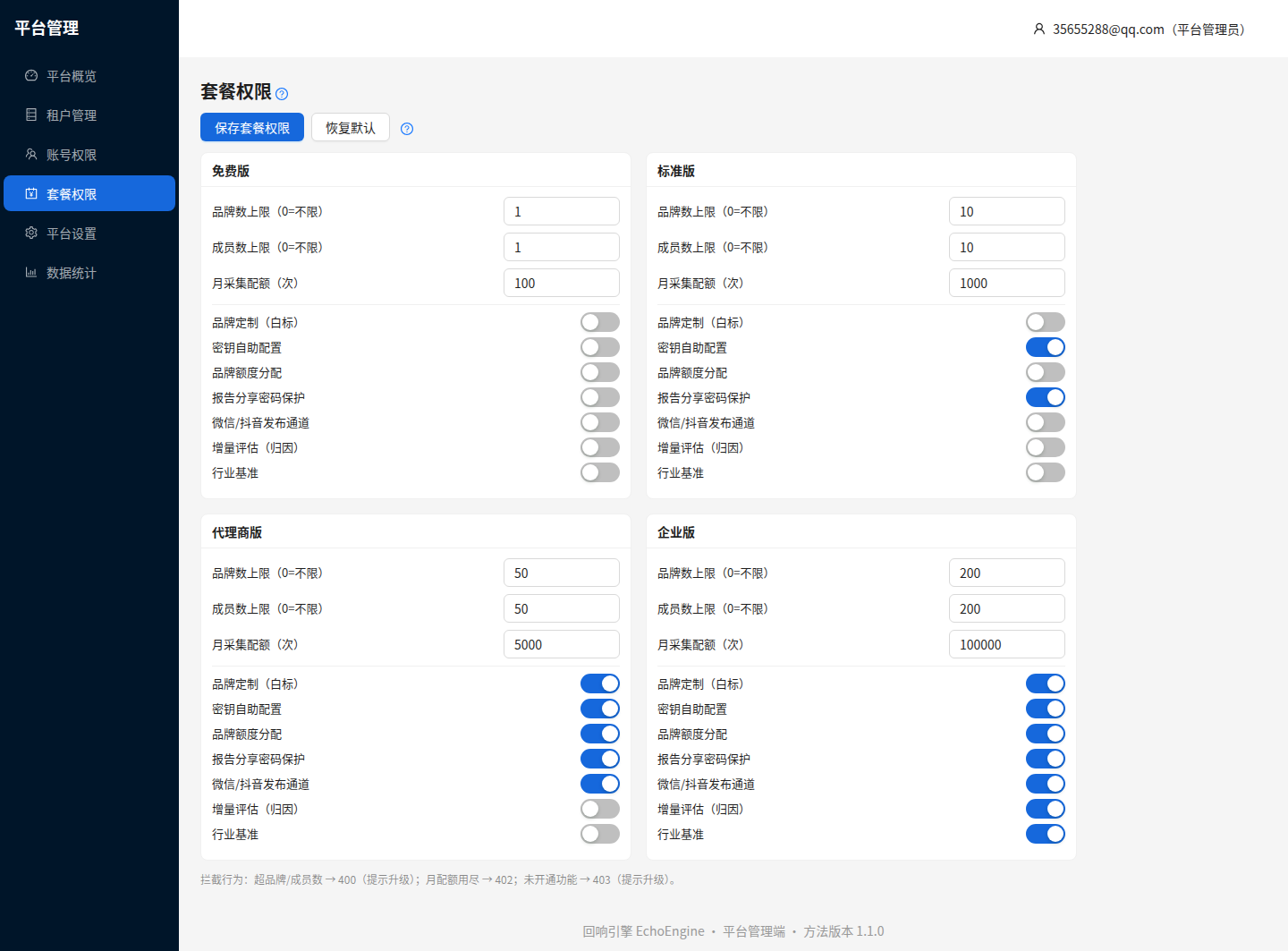Screen dimensions: 1288x951
Task: Enable 增量评估 toggle in 代理商版
Action: [600, 809]
